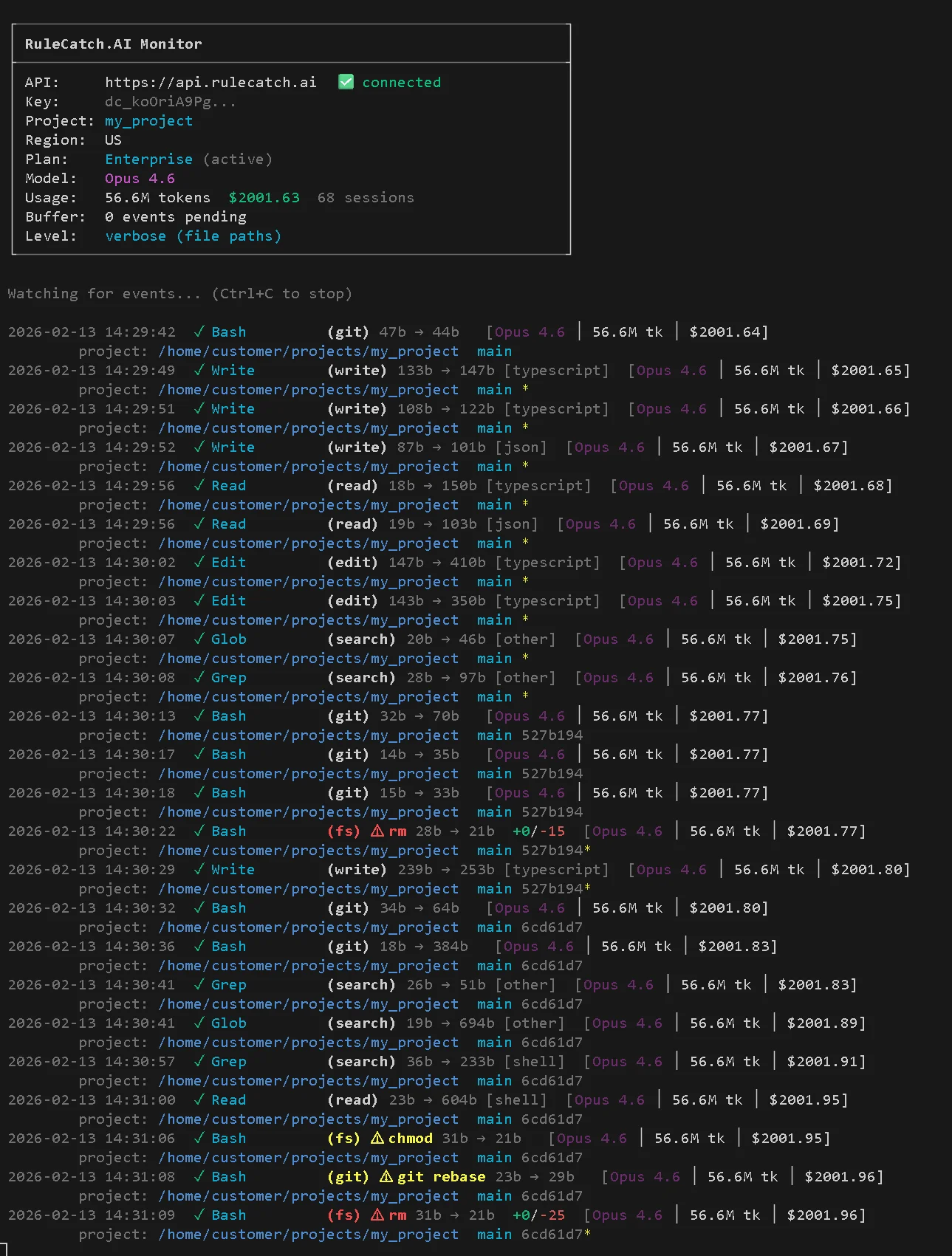This screenshot has height=1256, width=952.
Task: Click the commit hash 6cd61d7 under the 14:30:32 event
Action: pyautogui.click(x=552, y=927)
